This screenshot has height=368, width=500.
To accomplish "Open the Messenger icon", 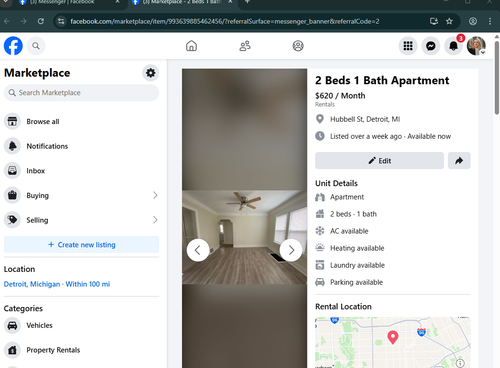I will click(x=431, y=46).
